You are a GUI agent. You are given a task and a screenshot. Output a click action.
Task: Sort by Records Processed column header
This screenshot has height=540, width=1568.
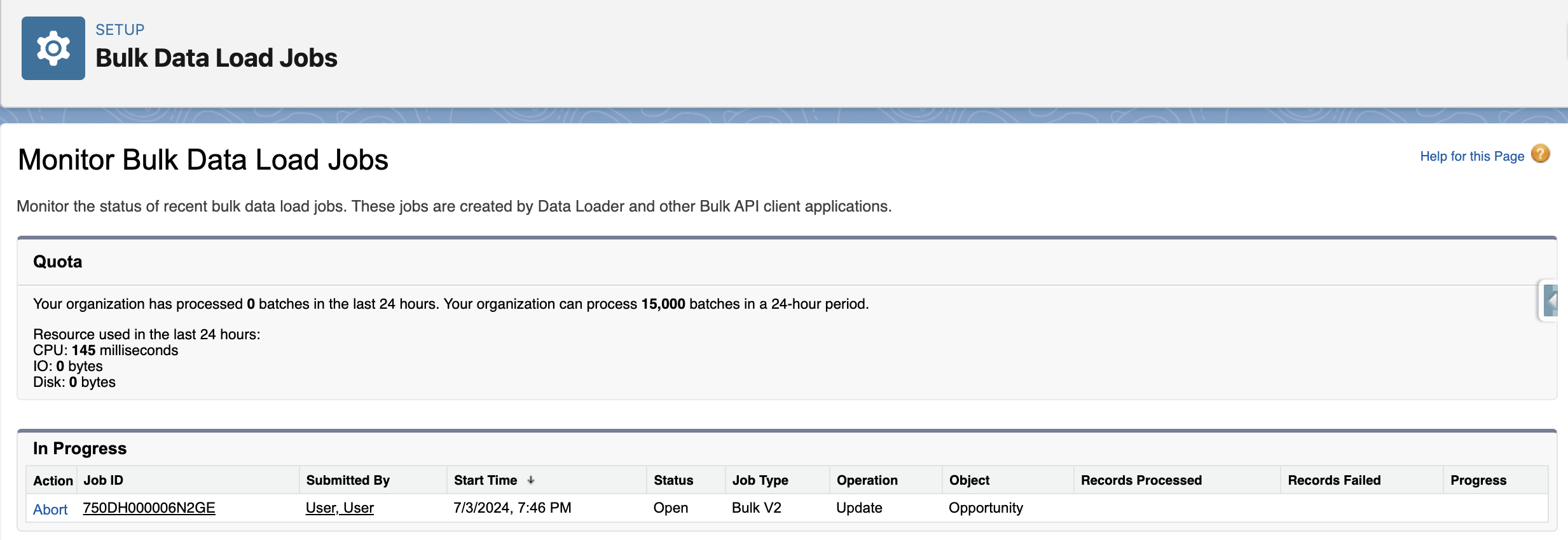coord(1141,480)
